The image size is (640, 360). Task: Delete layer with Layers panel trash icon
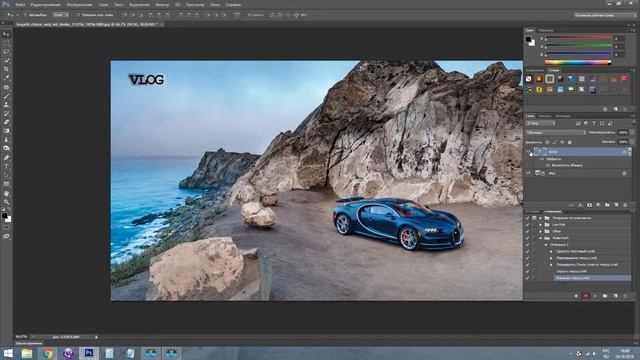pyautogui.click(x=625, y=205)
